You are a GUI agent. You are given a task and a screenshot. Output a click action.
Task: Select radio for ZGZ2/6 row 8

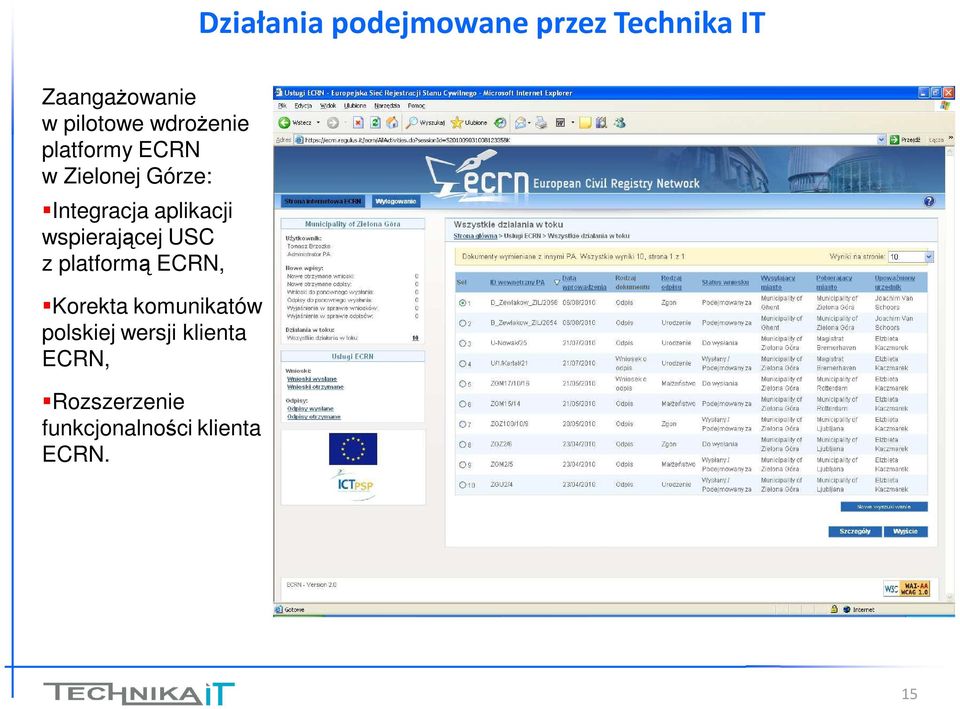(x=462, y=444)
